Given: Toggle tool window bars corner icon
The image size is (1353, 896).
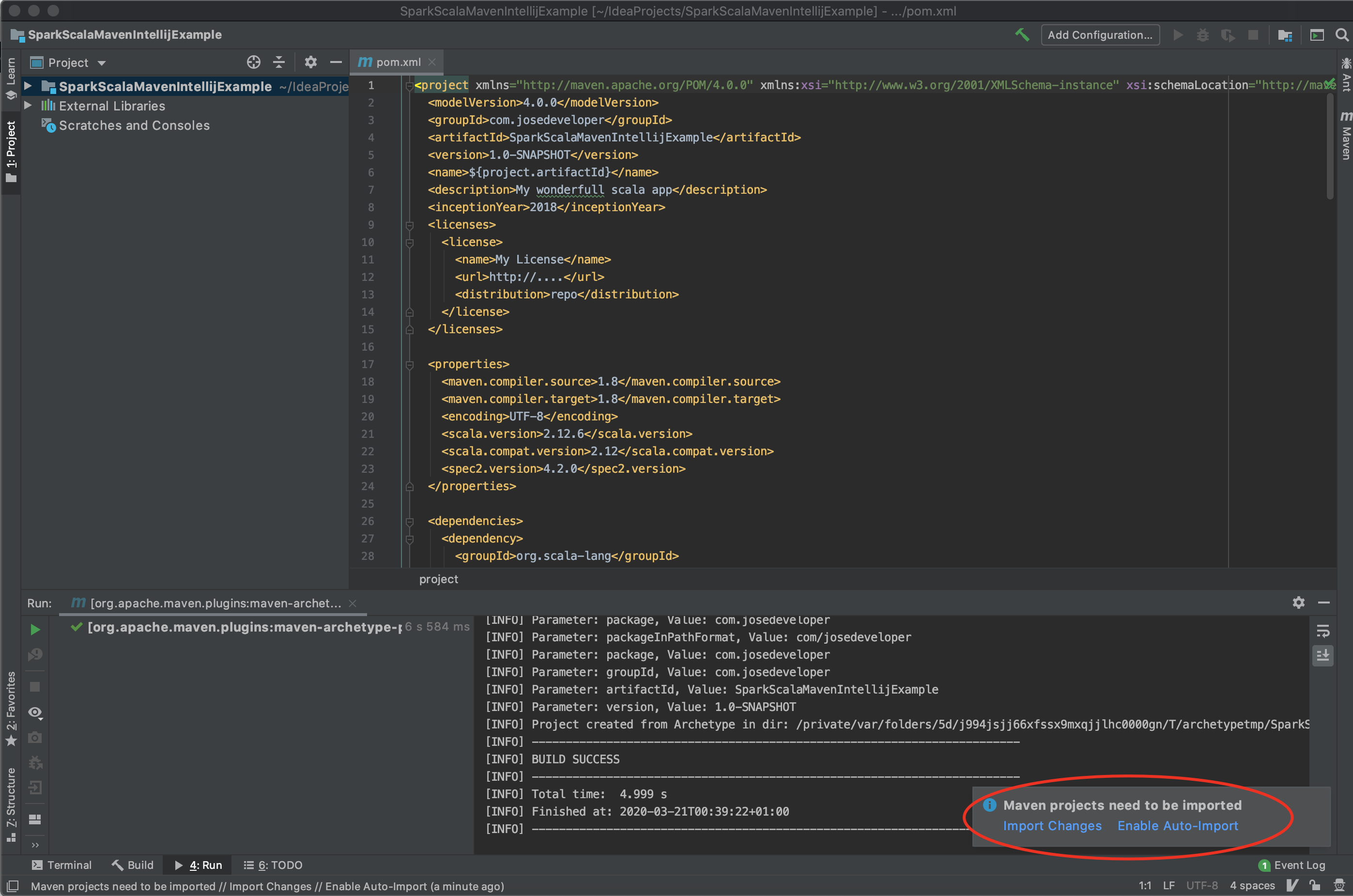Looking at the screenshot, I should tap(12, 886).
